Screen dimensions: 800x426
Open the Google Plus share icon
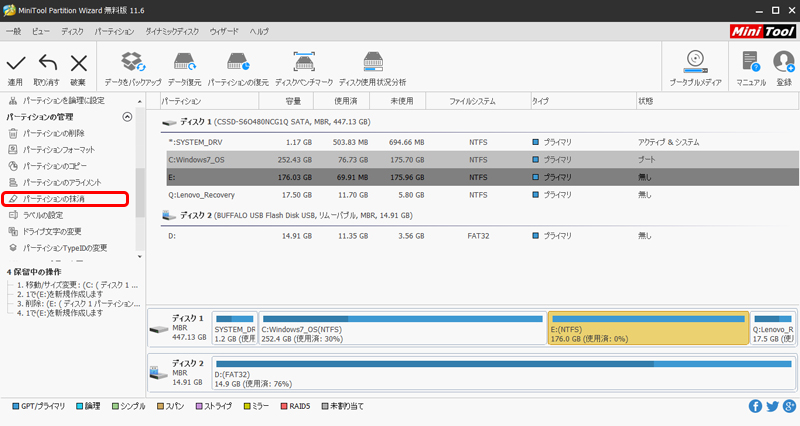pyautogui.click(x=789, y=406)
